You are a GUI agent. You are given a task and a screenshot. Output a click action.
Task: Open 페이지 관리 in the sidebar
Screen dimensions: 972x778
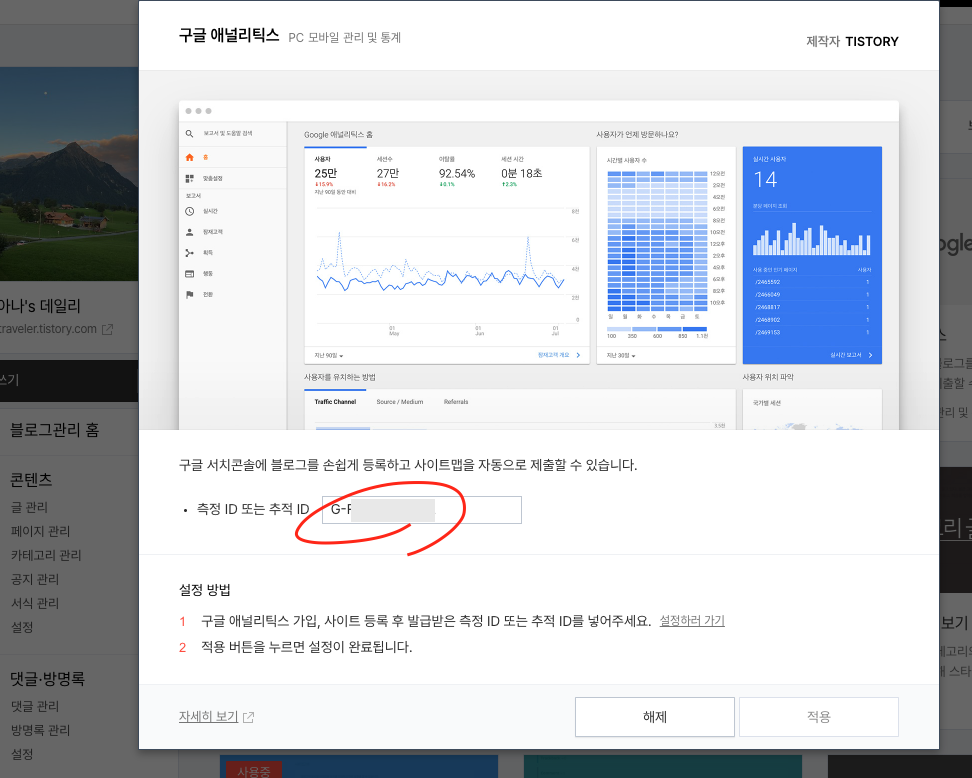click(x=40, y=531)
